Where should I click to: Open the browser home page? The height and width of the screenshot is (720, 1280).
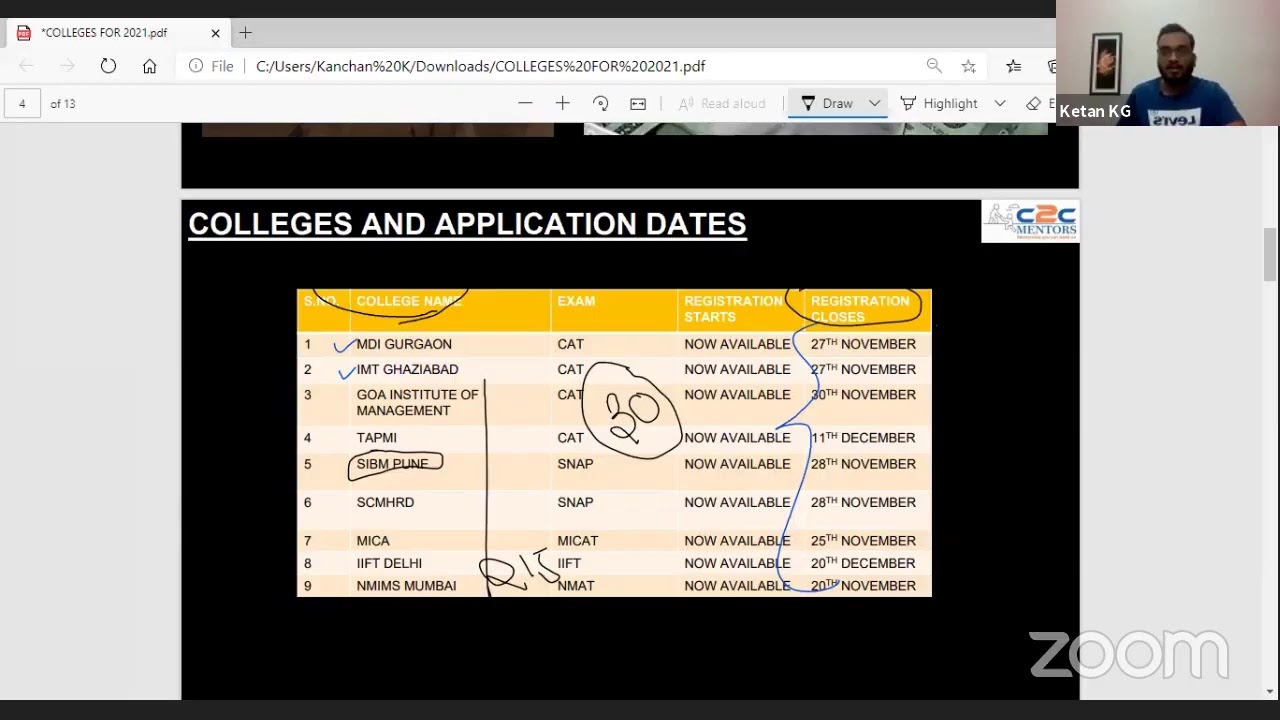coord(149,66)
